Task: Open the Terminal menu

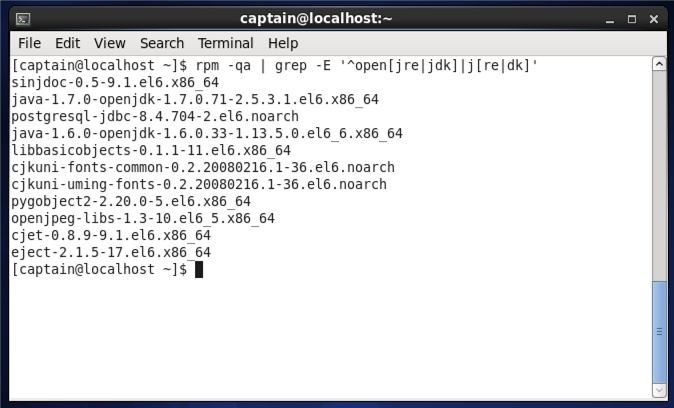Action: (225, 43)
